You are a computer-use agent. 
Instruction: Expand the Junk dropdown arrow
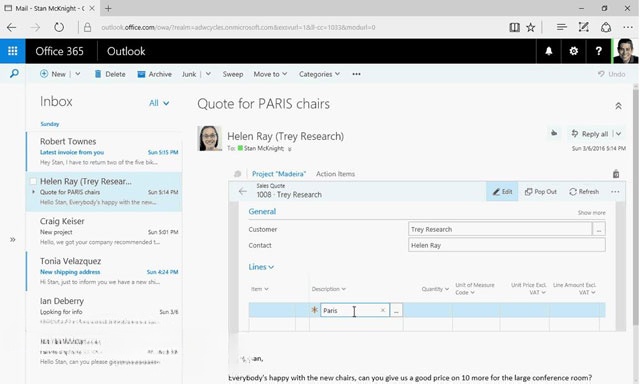point(208,74)
